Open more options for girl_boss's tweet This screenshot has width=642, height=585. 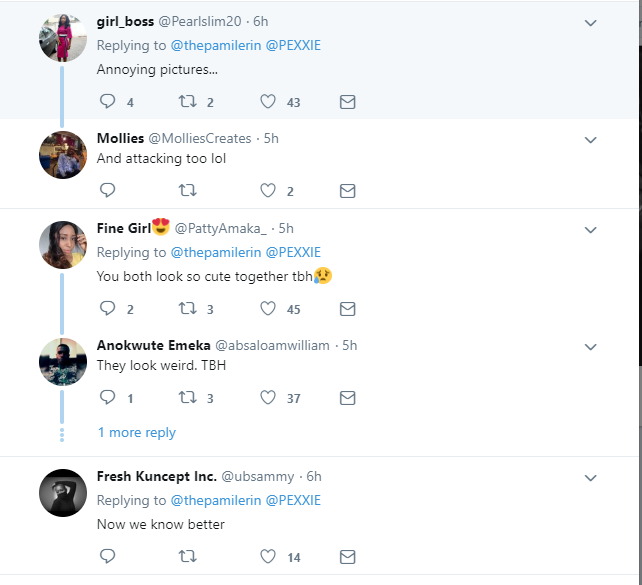(590, 23)
